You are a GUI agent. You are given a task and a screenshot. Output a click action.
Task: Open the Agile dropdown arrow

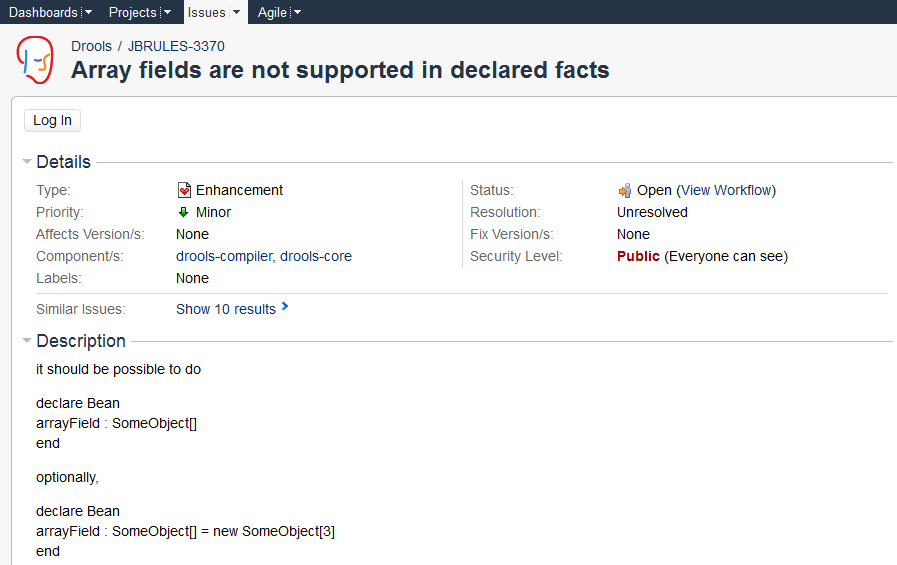click(297, 12)
